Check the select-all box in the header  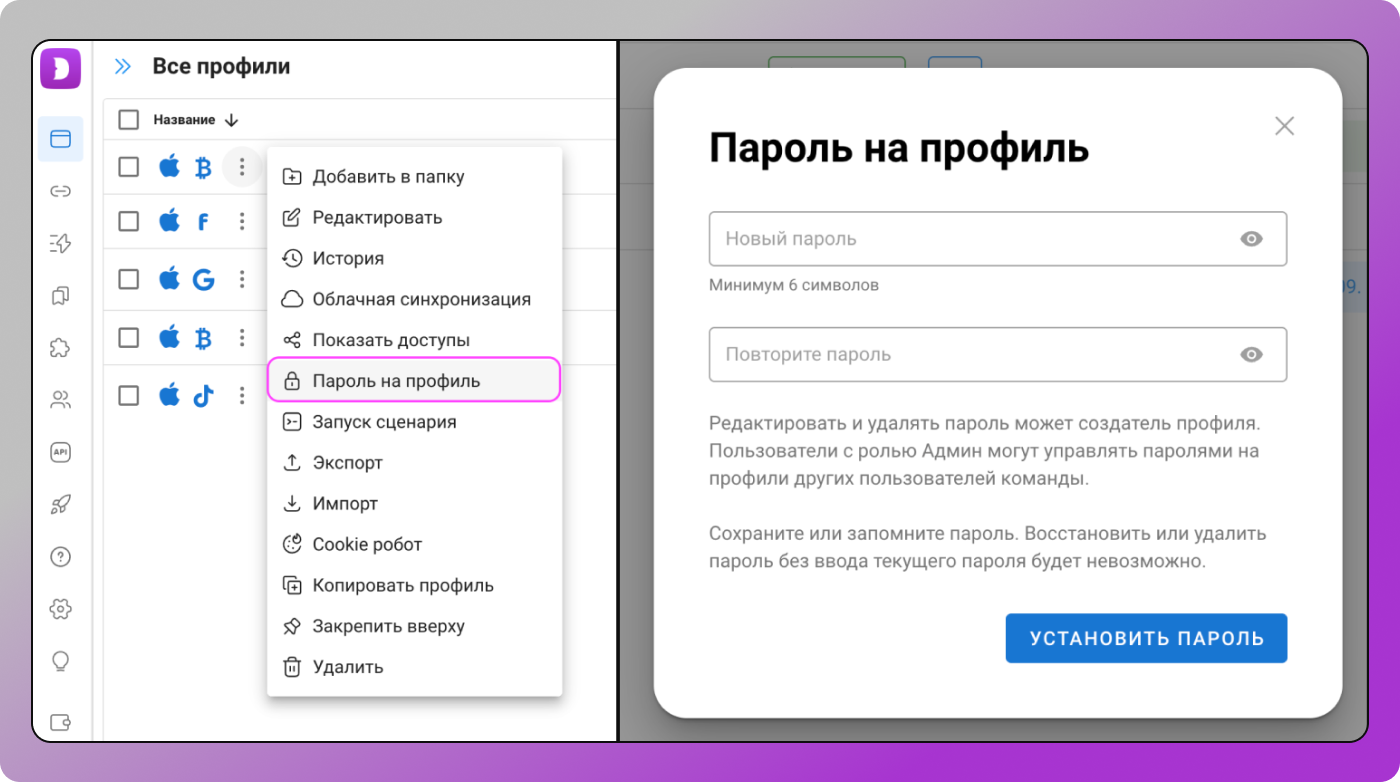(128, 119)
